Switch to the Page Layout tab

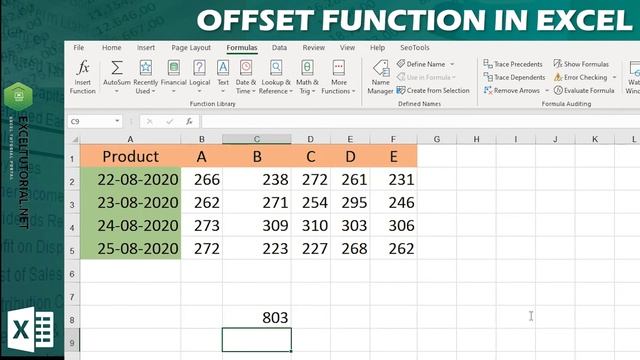pos(191,48)
